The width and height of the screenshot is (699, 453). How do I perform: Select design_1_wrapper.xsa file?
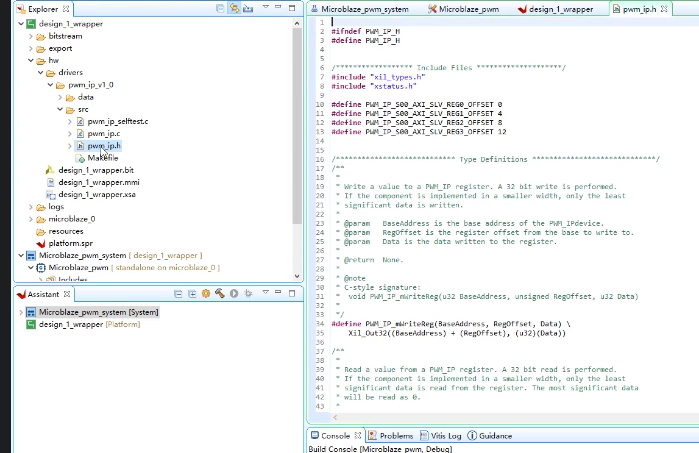pyautogui.click(x=97, y=194)
